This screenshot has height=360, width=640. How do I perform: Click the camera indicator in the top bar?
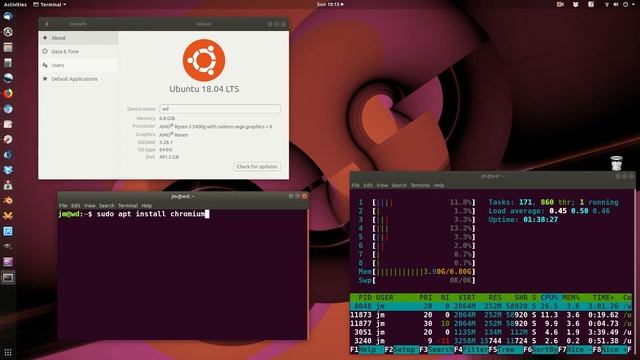point(560,4)
